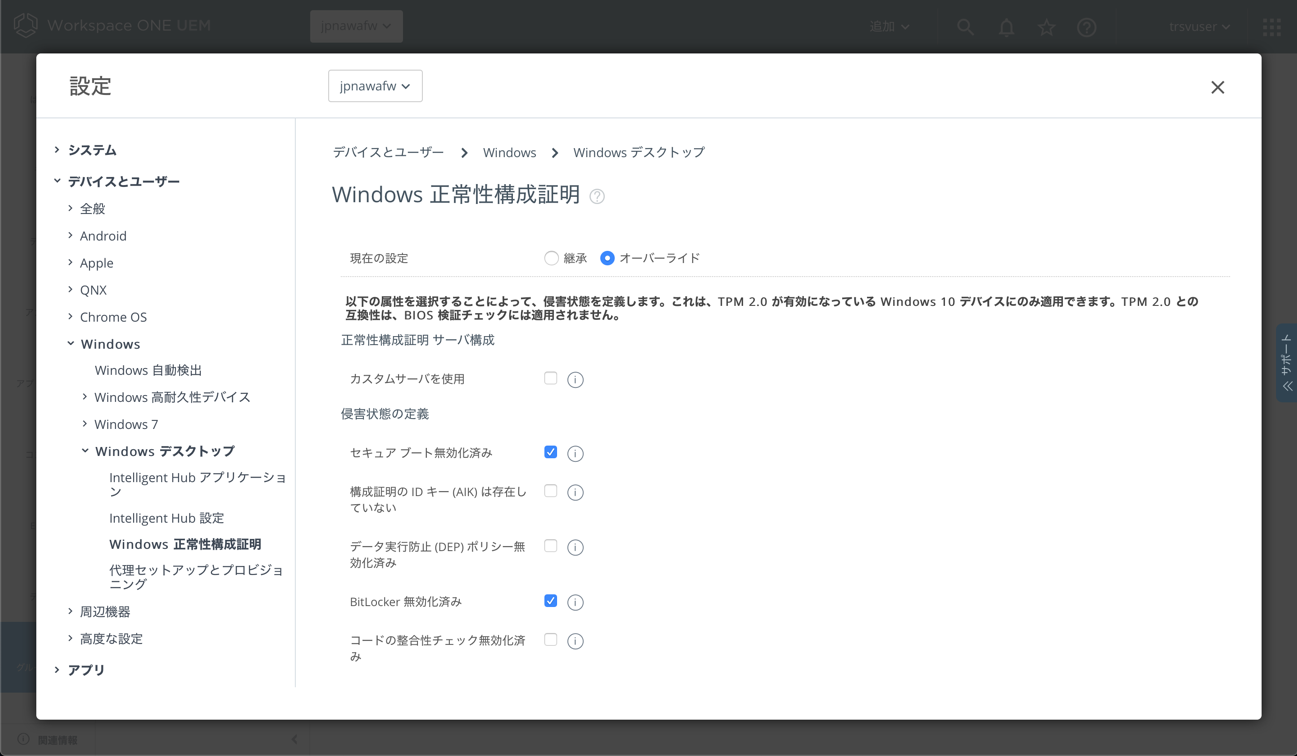Expand the Chrome OS tree node
1297x756 pixels.
(x=70, y=316)
